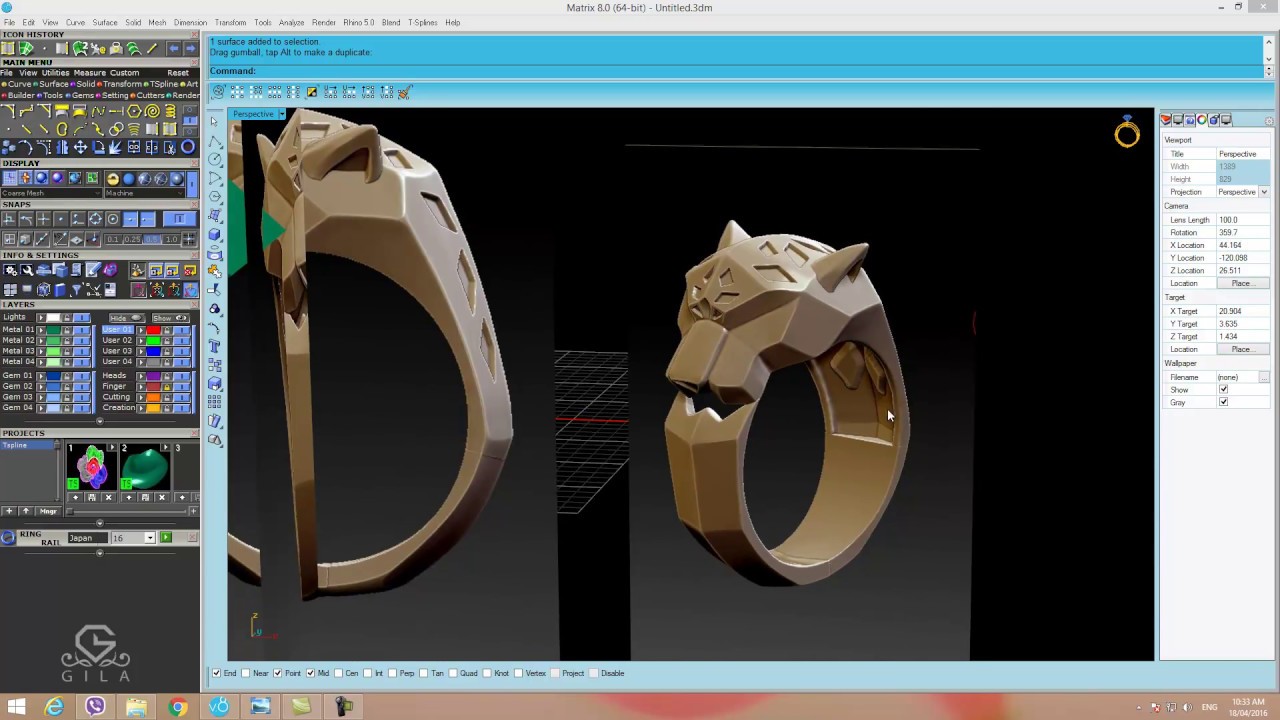Uncheck the Wallpaper Gray checkbox
Viewport: 1280px width, 720px height.
point(1223,402)
